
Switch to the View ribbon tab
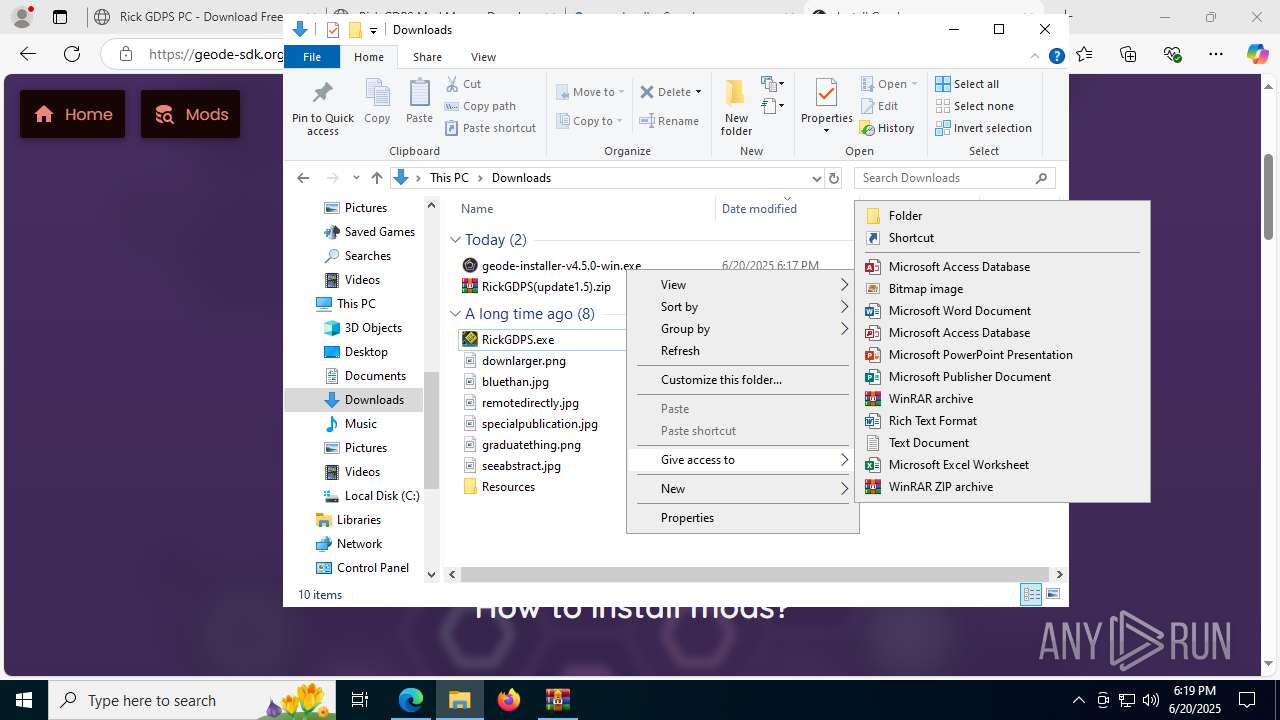coord(483,57)
